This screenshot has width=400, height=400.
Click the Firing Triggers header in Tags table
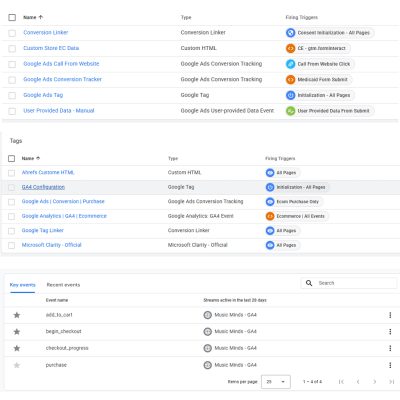click(x=280, y=159)
